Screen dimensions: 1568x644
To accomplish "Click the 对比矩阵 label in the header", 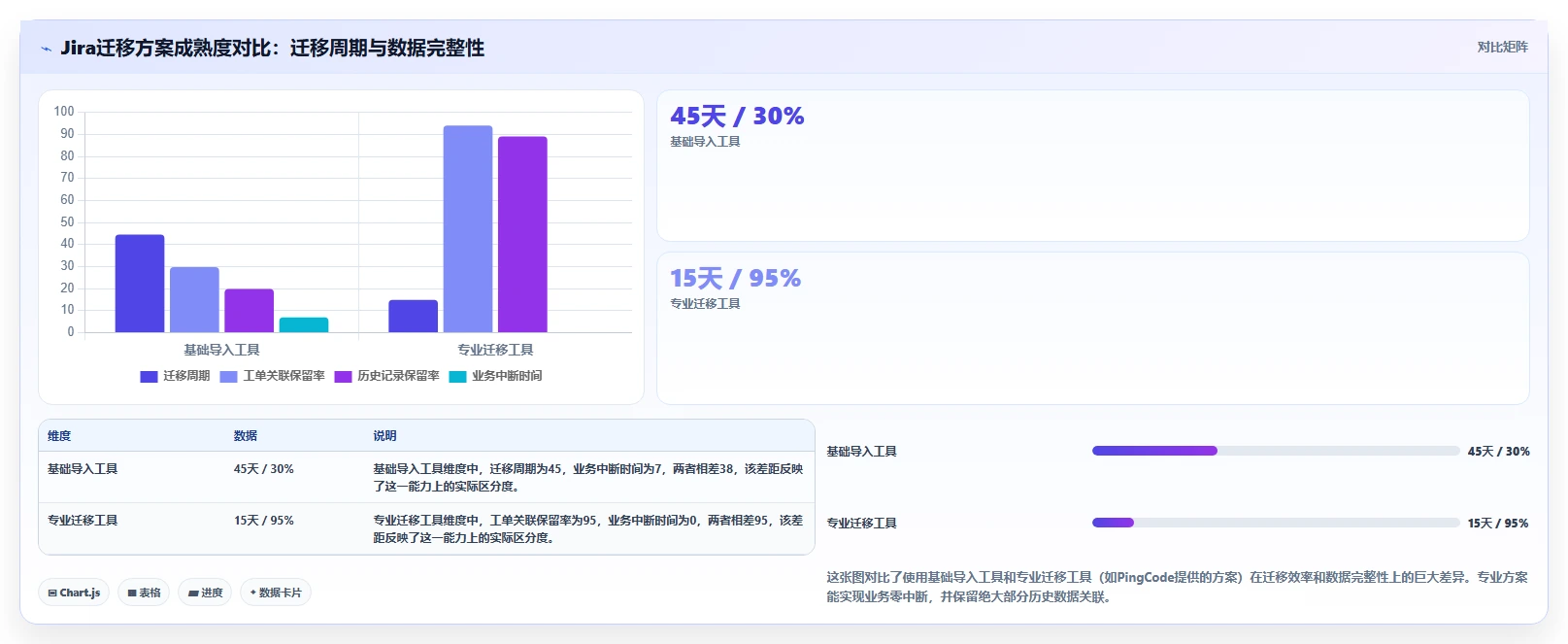I will 1502,47.
